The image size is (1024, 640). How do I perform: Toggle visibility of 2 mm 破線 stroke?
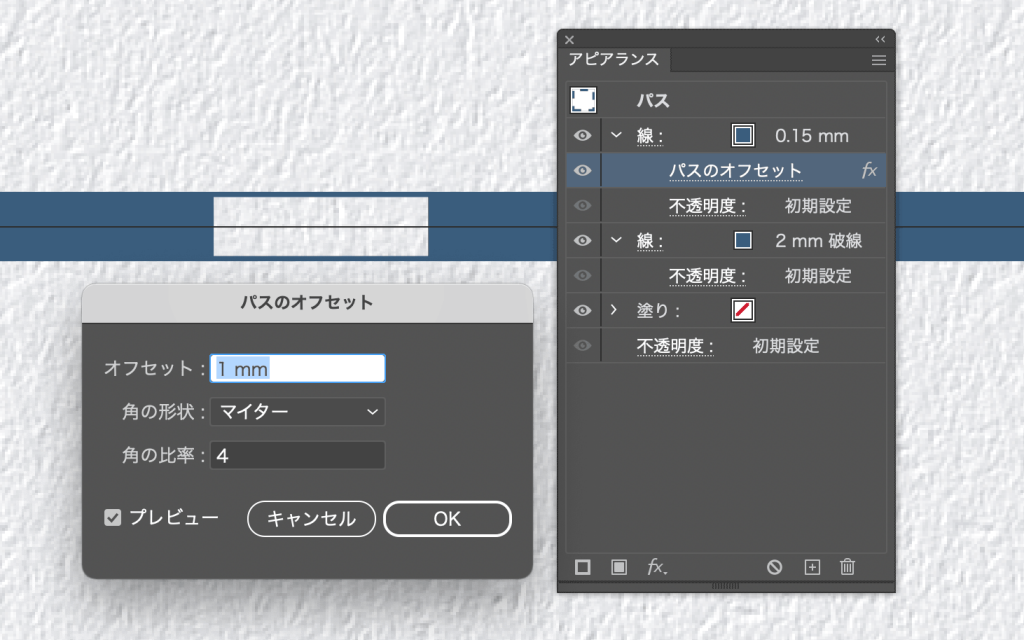click(583, 241)
